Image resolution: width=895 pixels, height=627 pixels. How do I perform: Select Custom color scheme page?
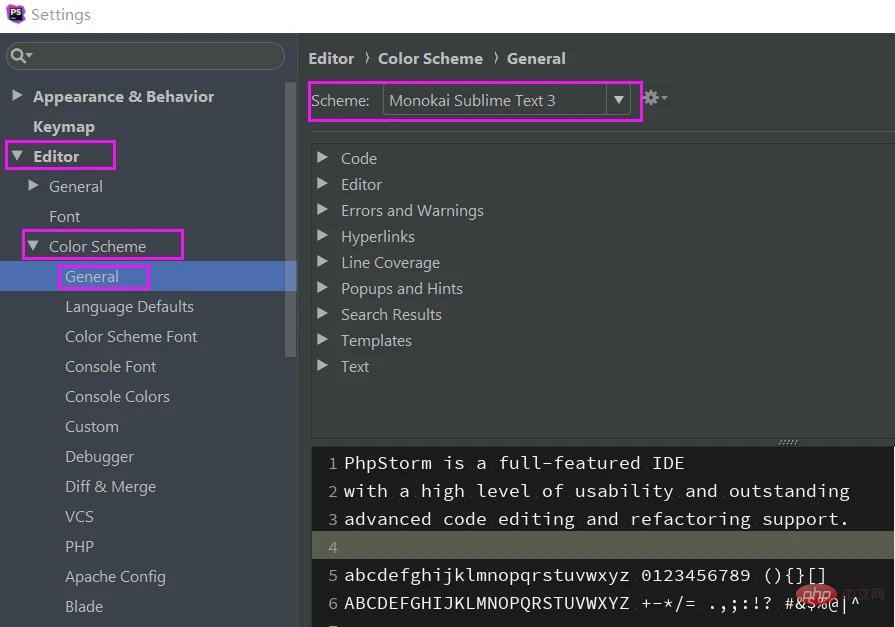pyautogui.click(x=92, y=427)
